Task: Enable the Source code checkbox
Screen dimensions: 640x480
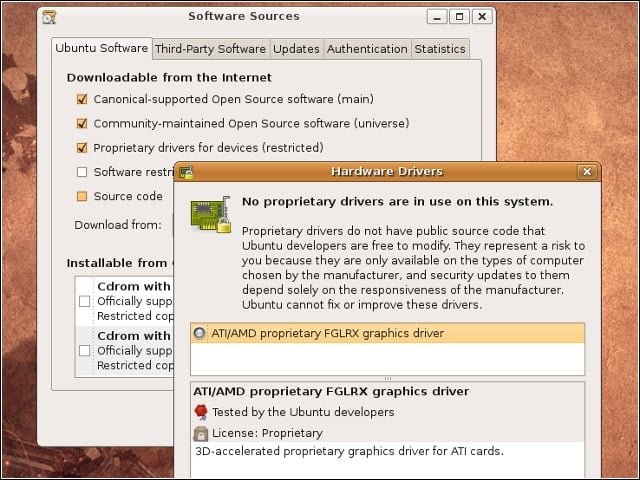Action: pyautogui.click(x=82, y=196)
